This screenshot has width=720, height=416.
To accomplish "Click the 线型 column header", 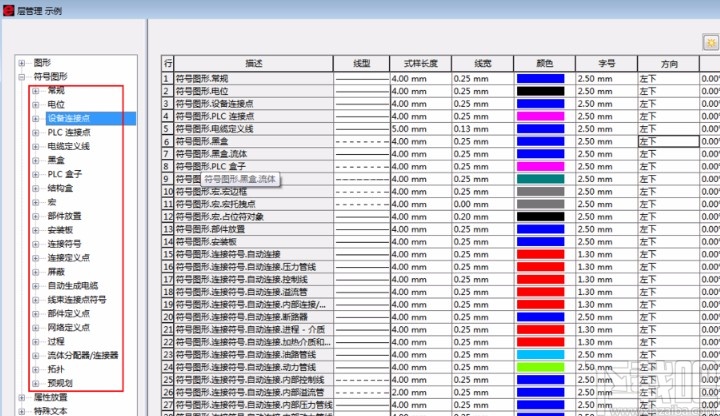I will point(361,63).
